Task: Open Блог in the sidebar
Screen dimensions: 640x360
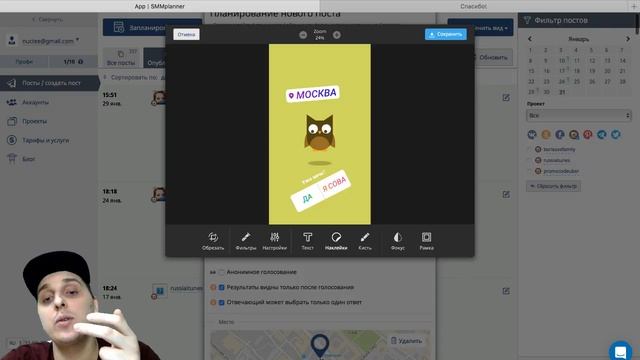Action: tap(28, 159)
